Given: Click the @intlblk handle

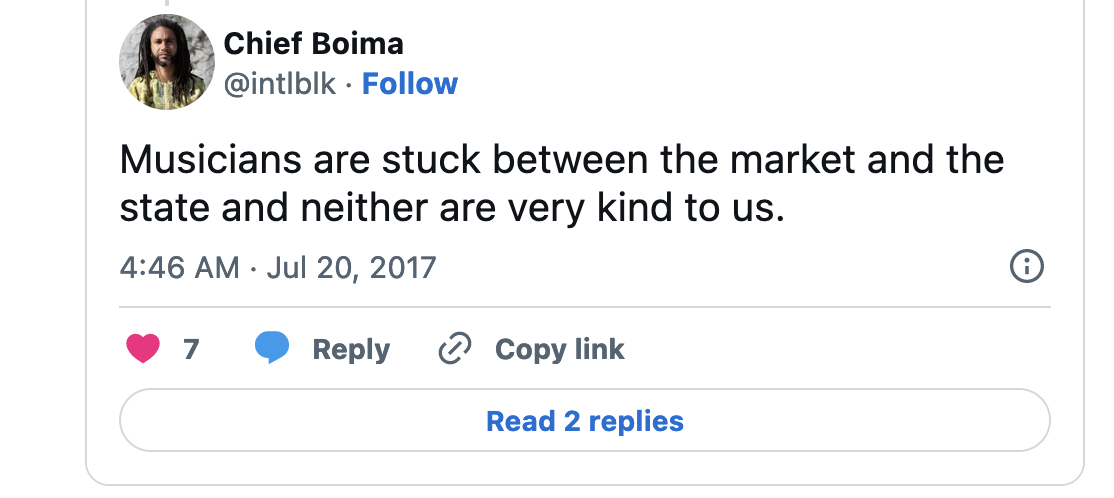Looking at the screenshot, I should pyautogui.click(x=279, y=84).
